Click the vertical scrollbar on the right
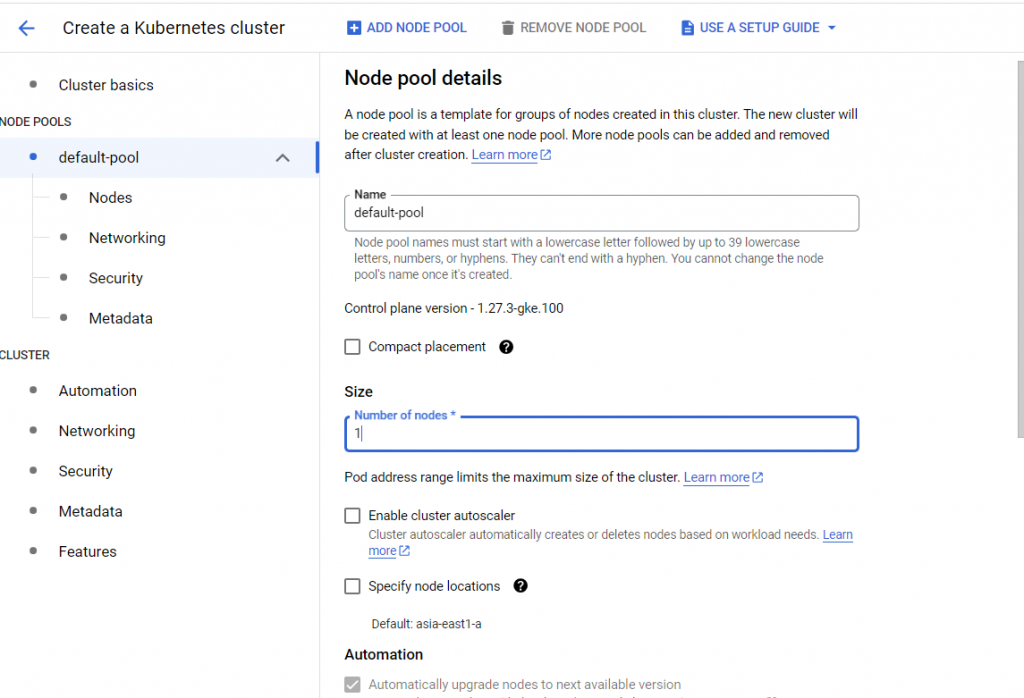 (x=1019, y=250)
